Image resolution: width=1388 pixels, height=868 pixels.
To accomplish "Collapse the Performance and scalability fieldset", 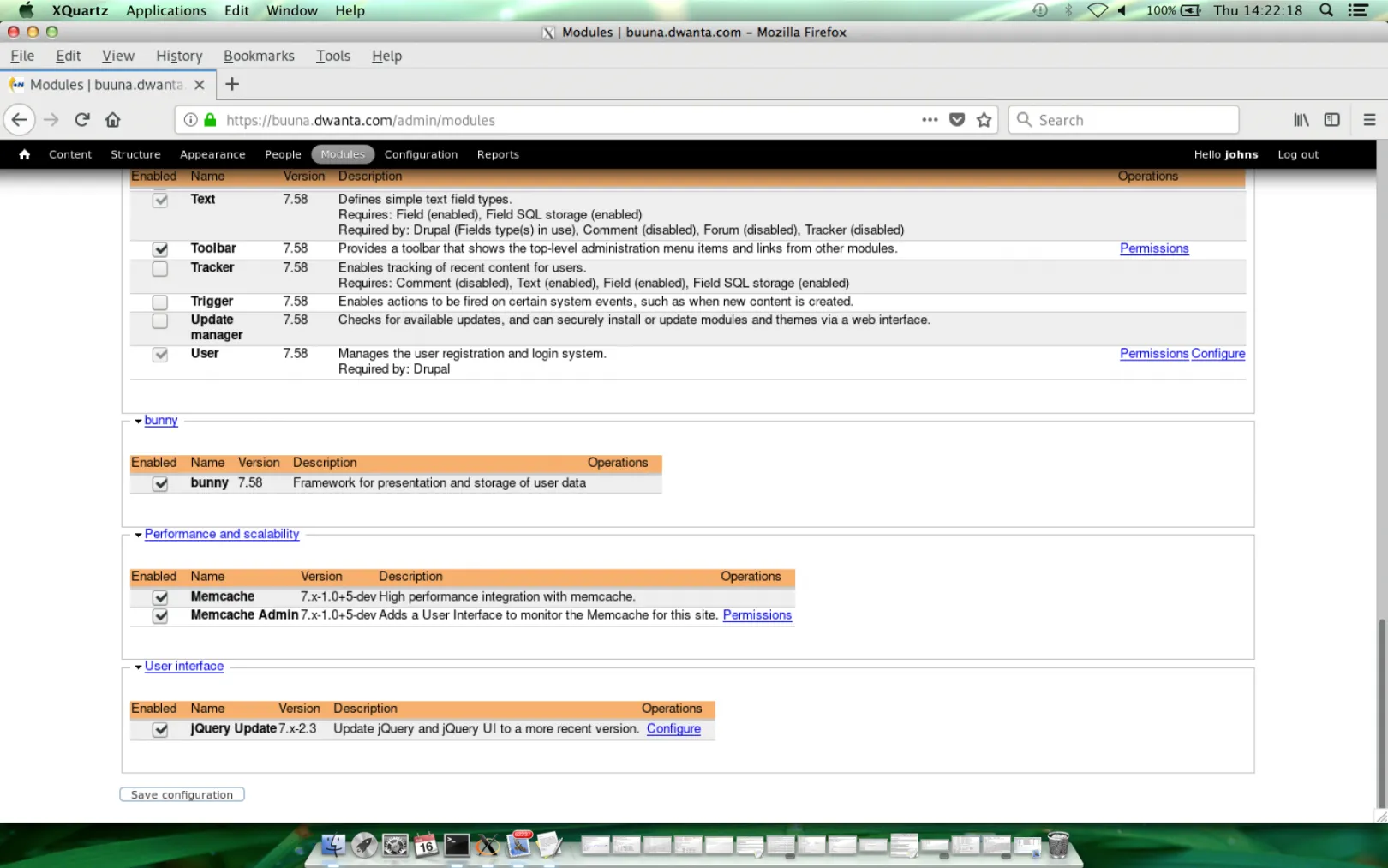I will [222, 534].
